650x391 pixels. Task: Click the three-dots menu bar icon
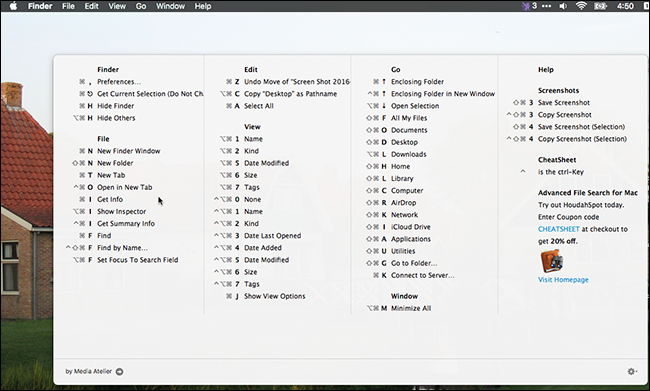(546, 6)
